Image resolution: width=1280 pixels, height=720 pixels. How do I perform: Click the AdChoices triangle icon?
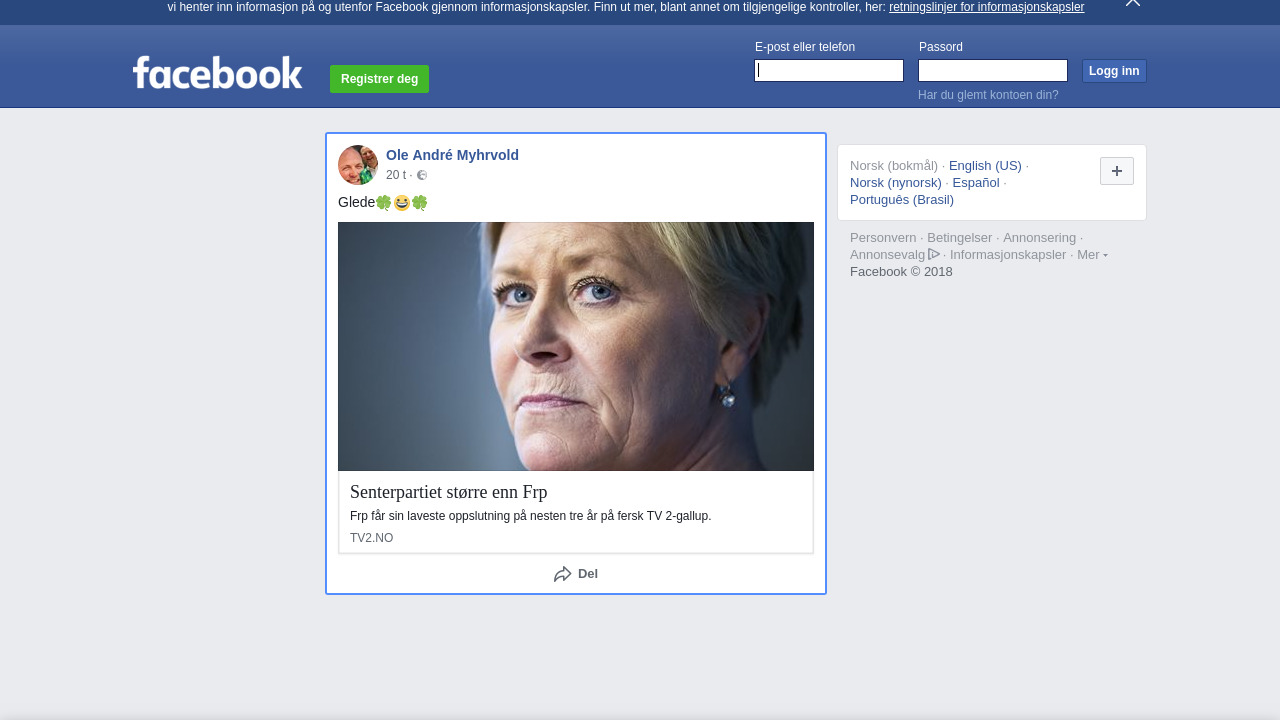(x=934, y=254)
